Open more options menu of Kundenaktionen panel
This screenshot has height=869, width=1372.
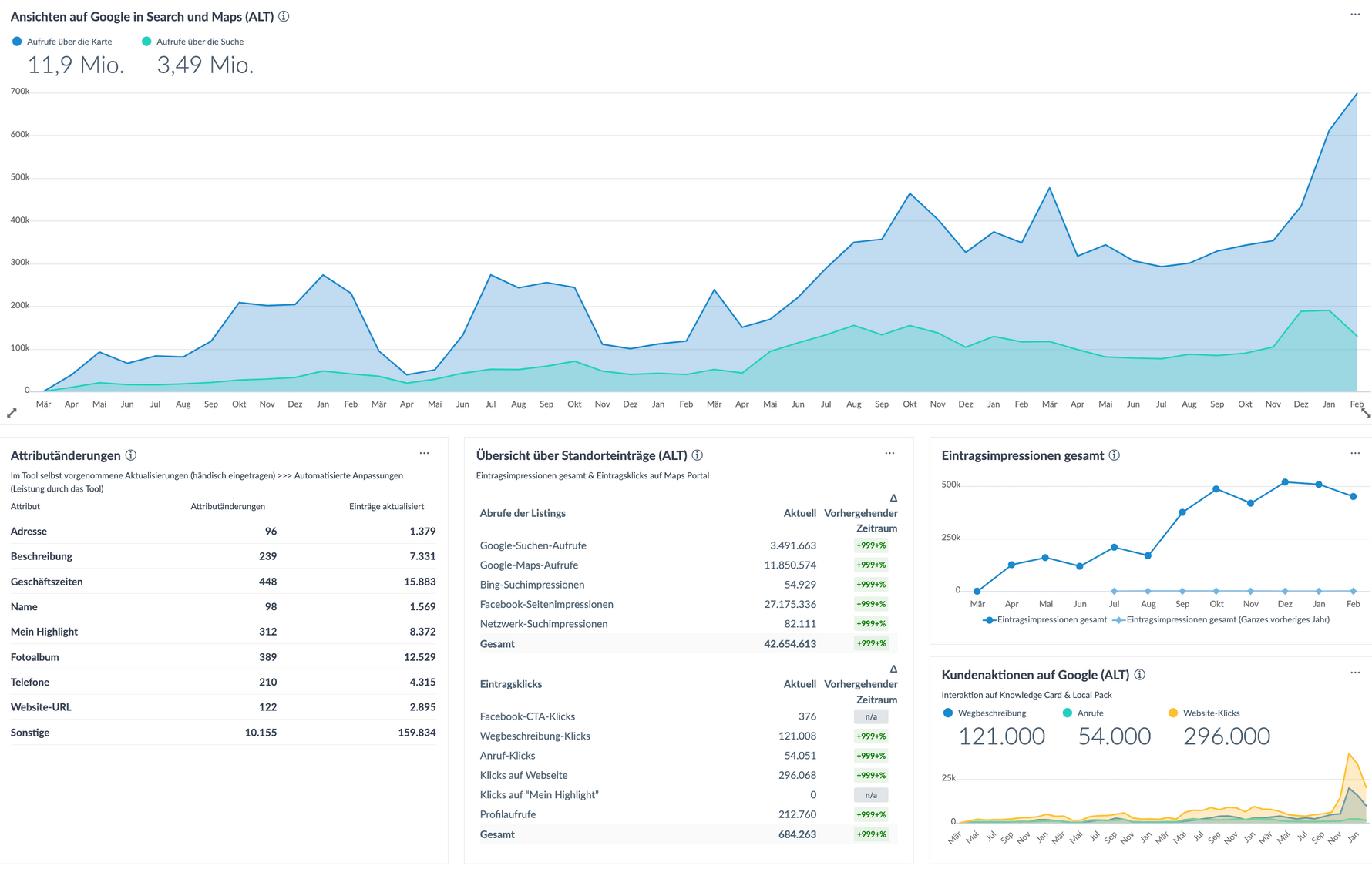pyautogui.click(x=1355, y=673)
